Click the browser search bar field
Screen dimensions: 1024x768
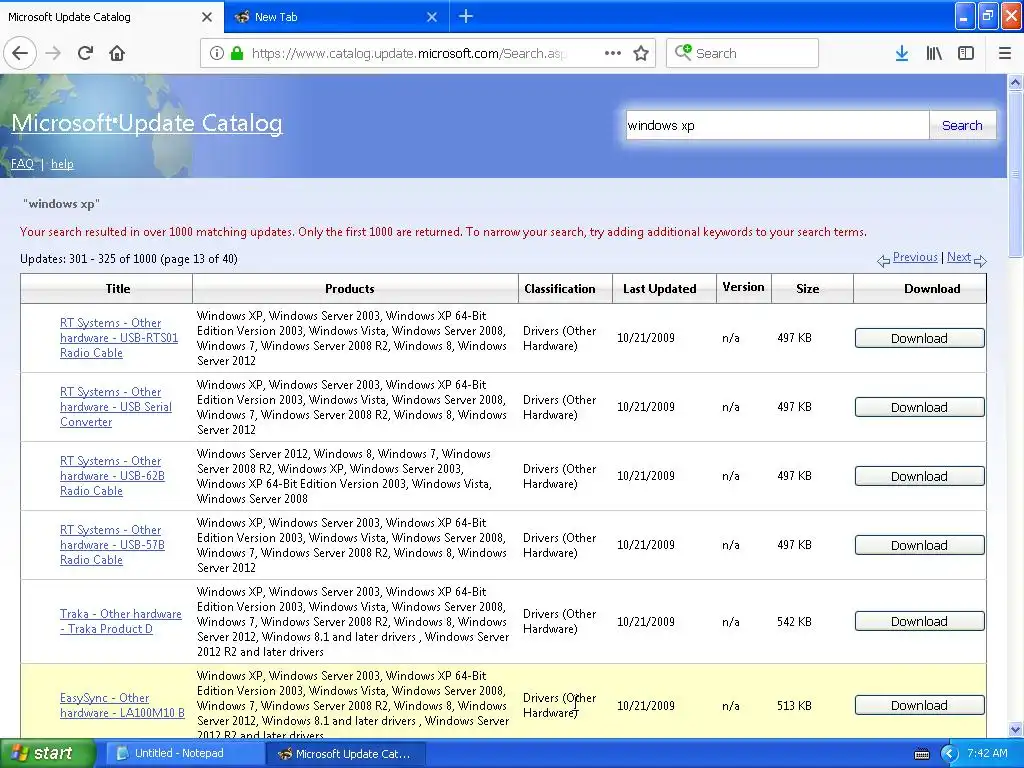(743, 54)
